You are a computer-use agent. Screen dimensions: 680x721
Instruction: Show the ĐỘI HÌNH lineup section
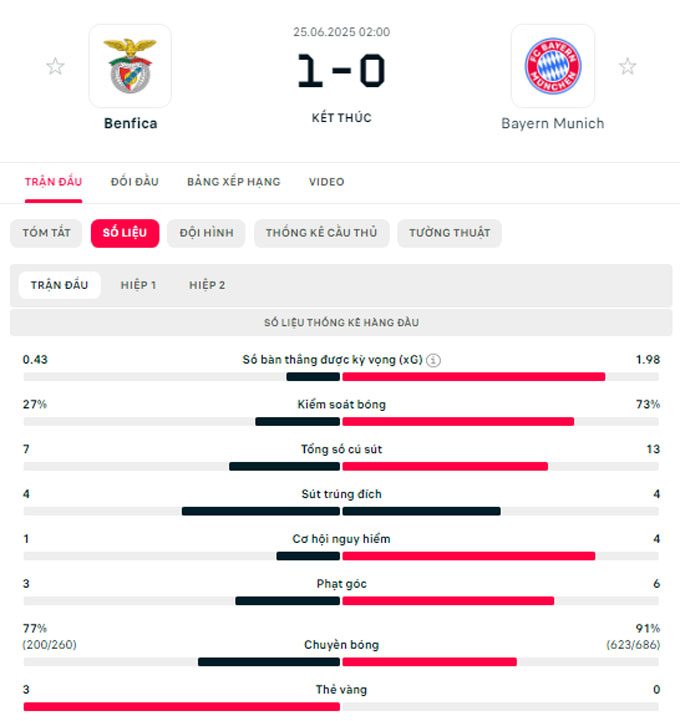point(206,233)
